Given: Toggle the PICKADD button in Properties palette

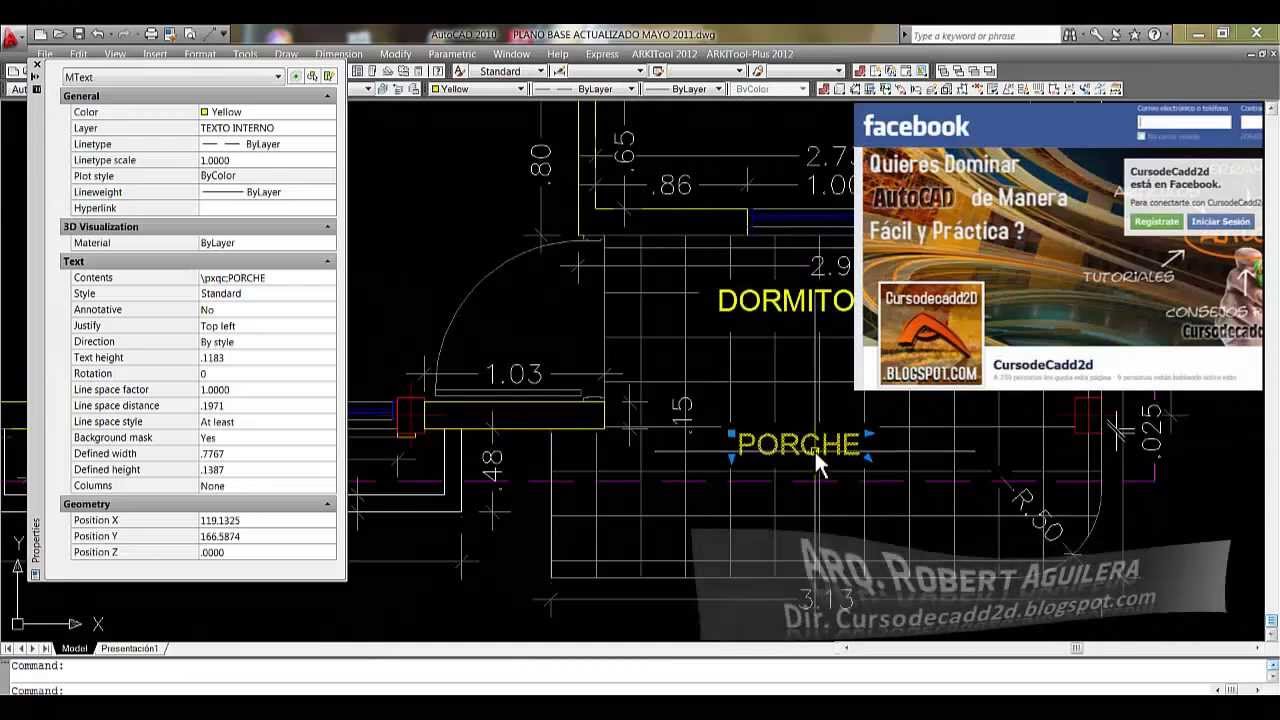Looking at the screenshot, I should 295,76.
